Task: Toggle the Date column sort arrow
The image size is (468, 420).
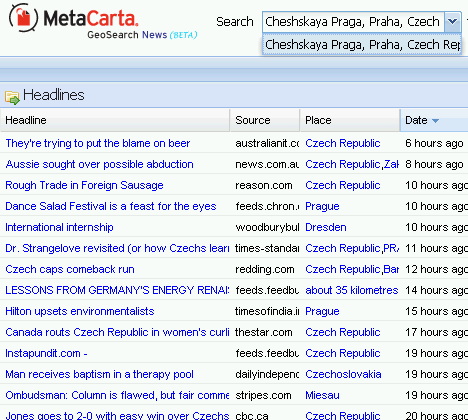Action: [435, 121]
